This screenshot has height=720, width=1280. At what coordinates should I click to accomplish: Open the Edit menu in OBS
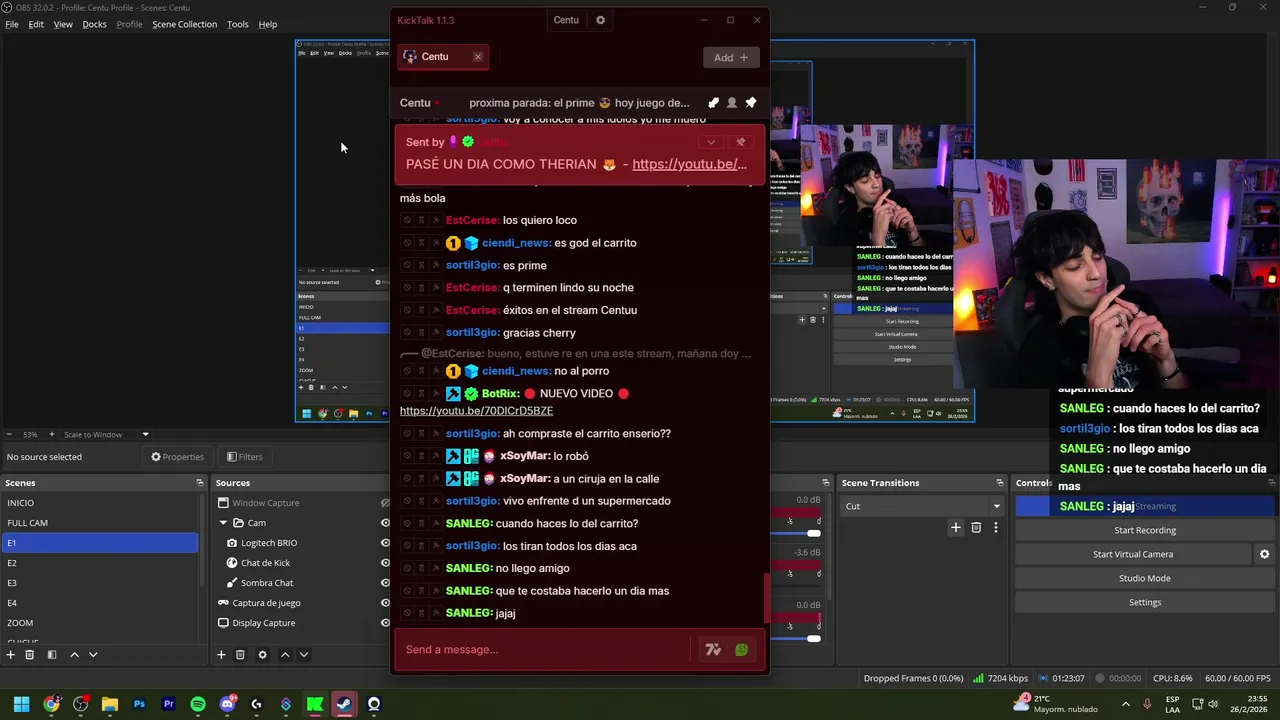pyautogui.click(x=36, y=24)
